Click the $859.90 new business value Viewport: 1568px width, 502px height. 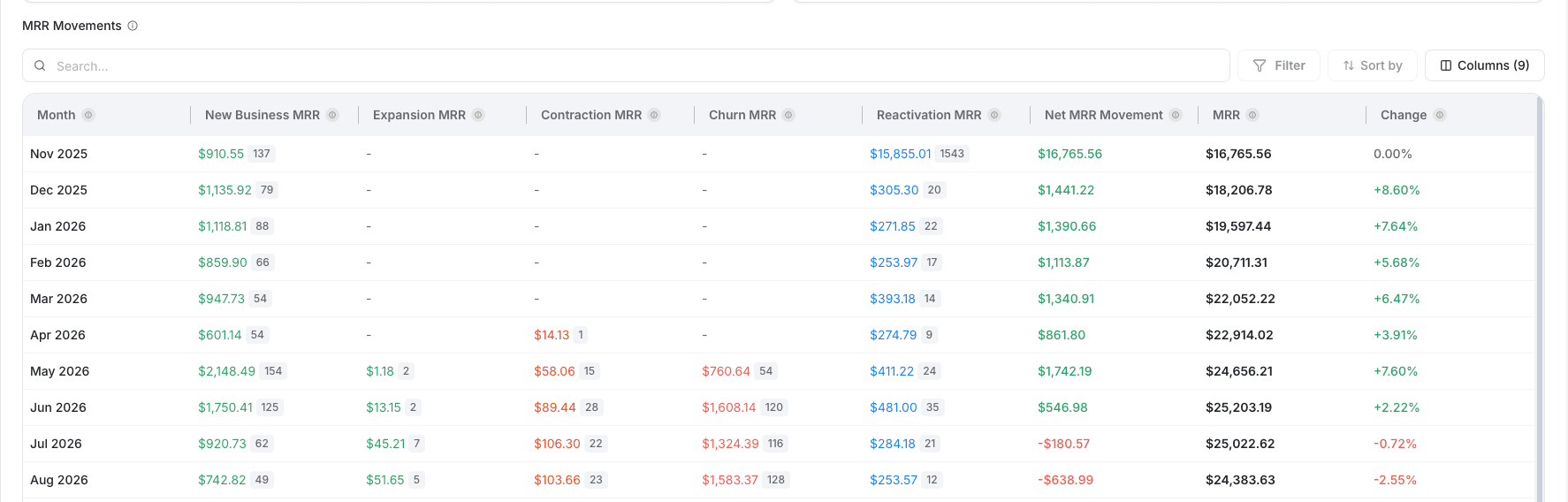(x=223, y=262)
